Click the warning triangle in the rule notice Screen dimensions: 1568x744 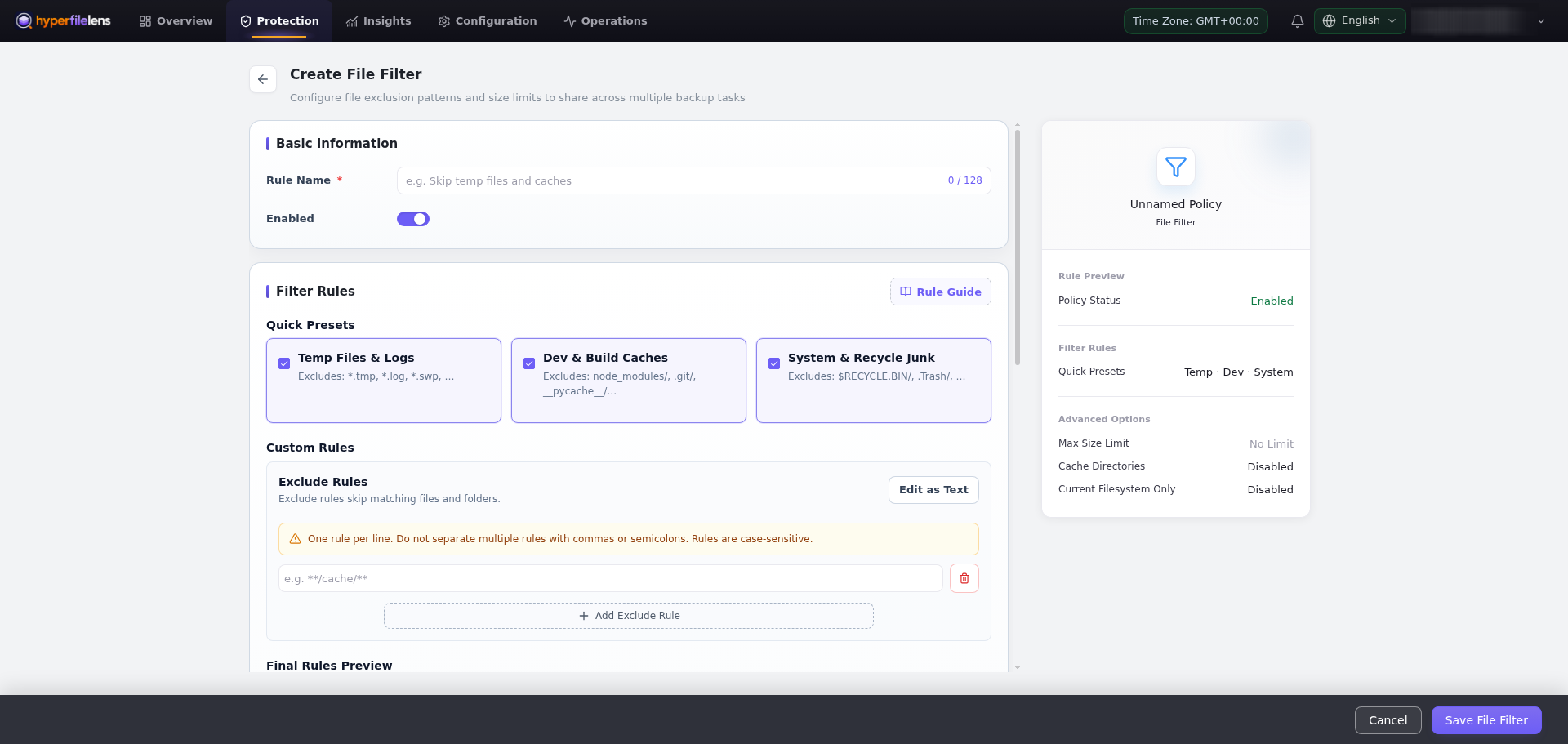(296, 539)
